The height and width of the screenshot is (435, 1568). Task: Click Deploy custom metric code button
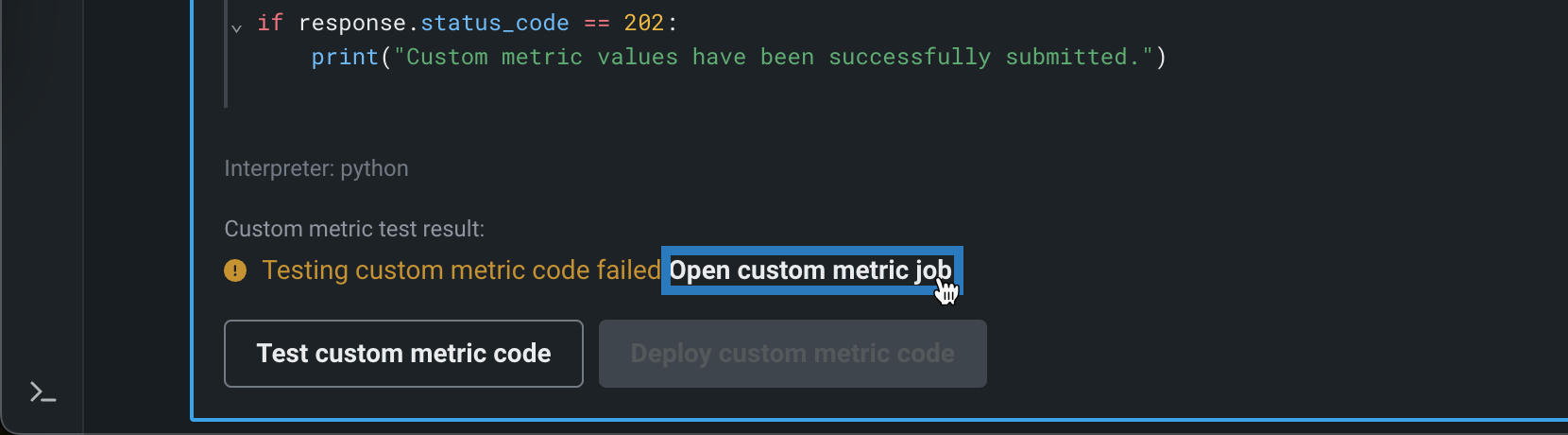pos(793,354)
